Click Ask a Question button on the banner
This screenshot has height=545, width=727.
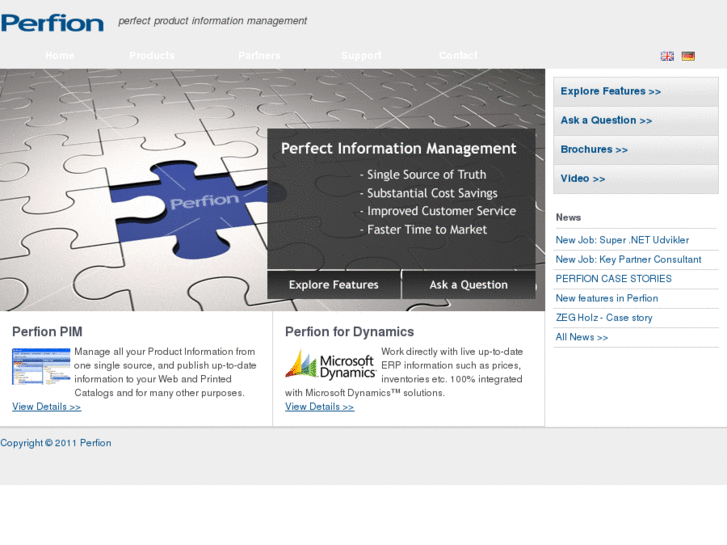click(x=469, y=285)
